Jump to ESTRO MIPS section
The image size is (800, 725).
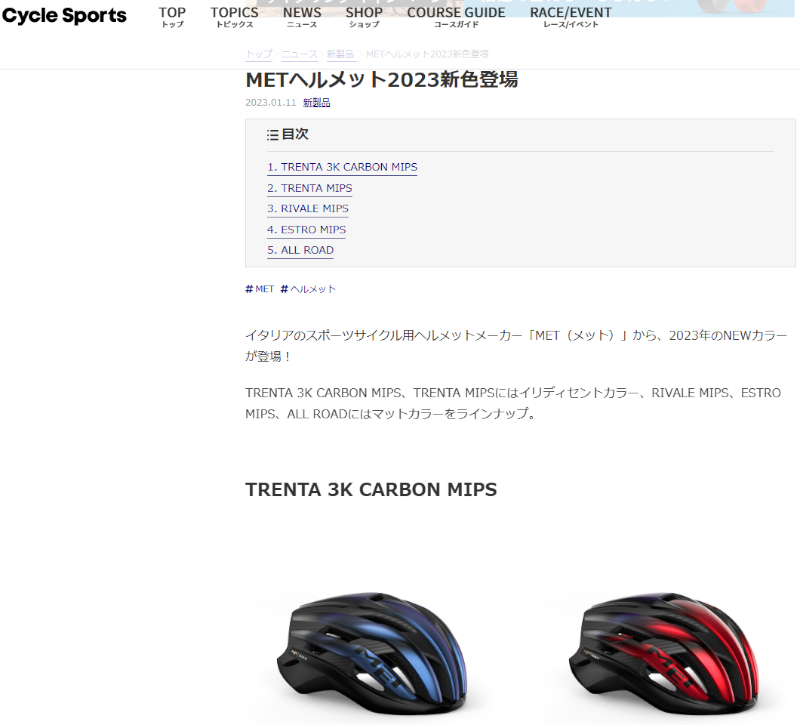coord(307,230)
